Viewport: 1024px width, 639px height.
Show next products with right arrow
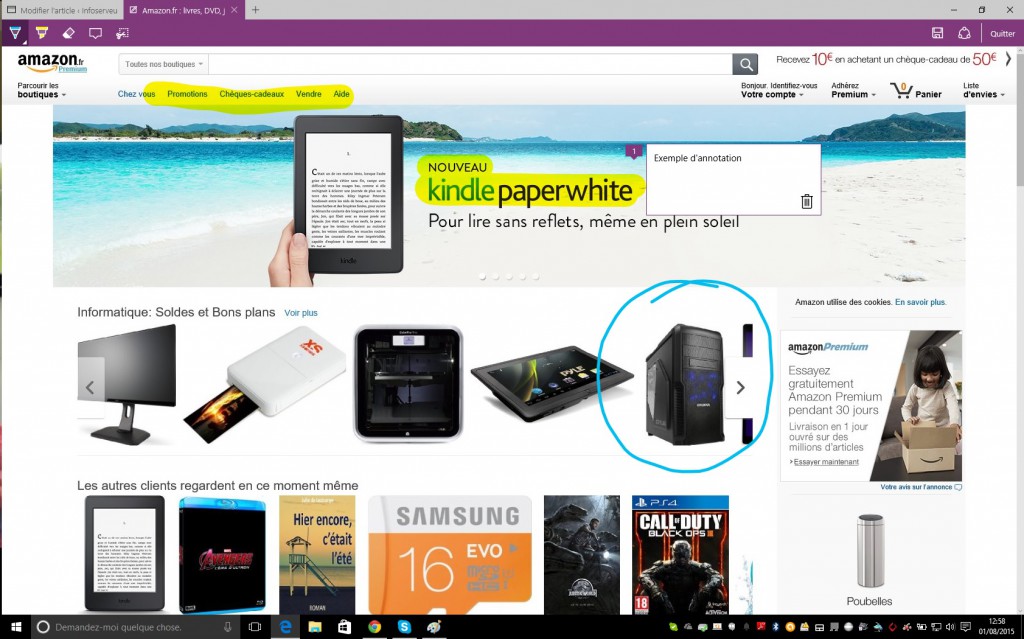coord(739,387)
